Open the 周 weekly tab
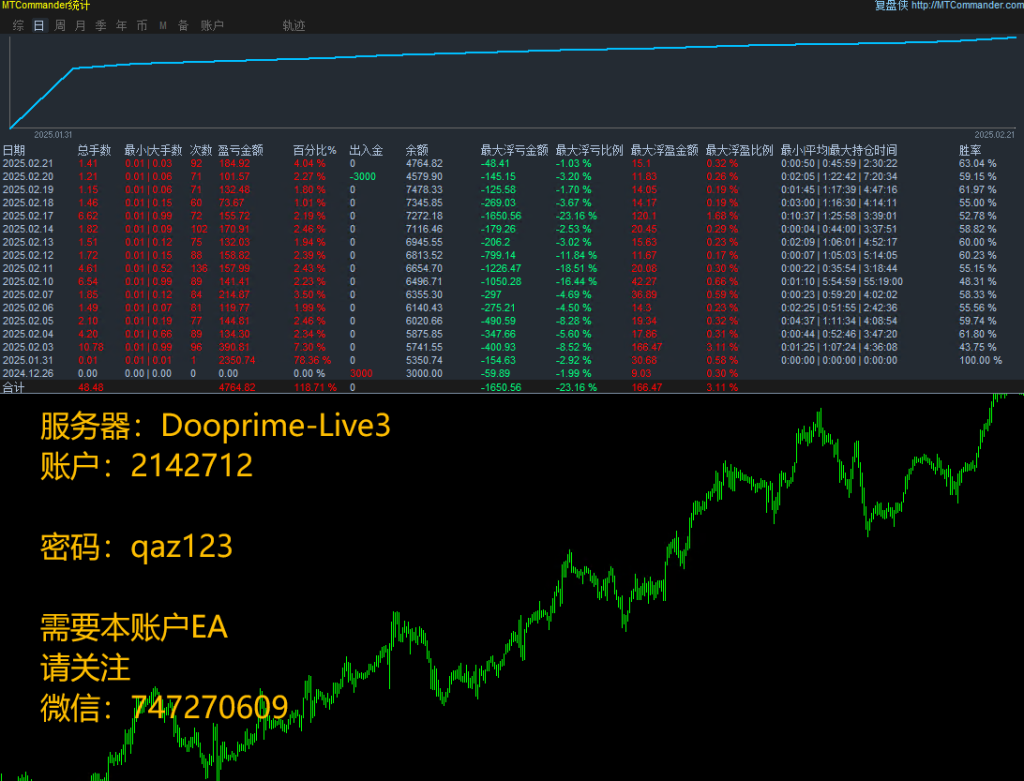The image size is (1024, 781). pos(60,25)
